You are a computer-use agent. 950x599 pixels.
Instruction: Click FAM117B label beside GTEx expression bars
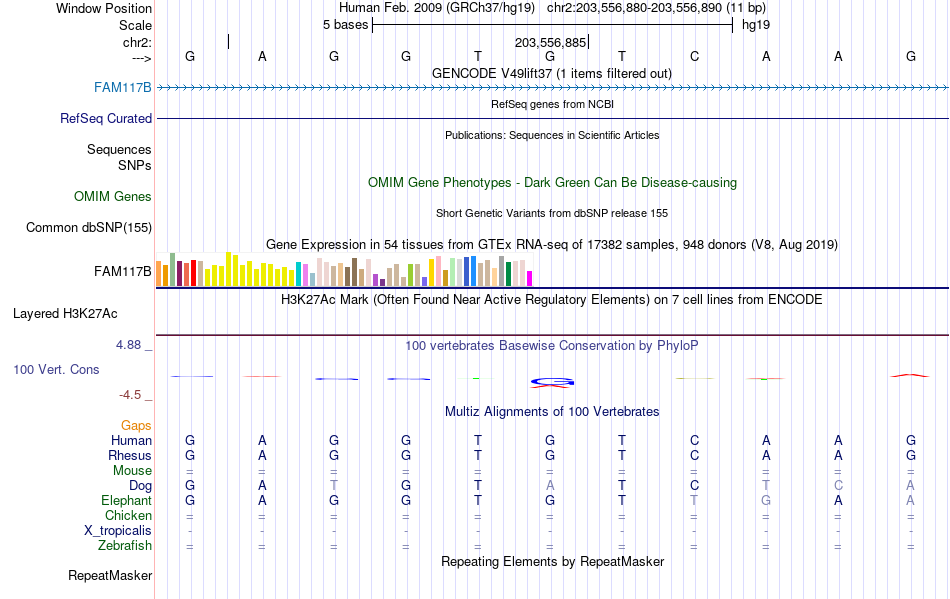122,271
